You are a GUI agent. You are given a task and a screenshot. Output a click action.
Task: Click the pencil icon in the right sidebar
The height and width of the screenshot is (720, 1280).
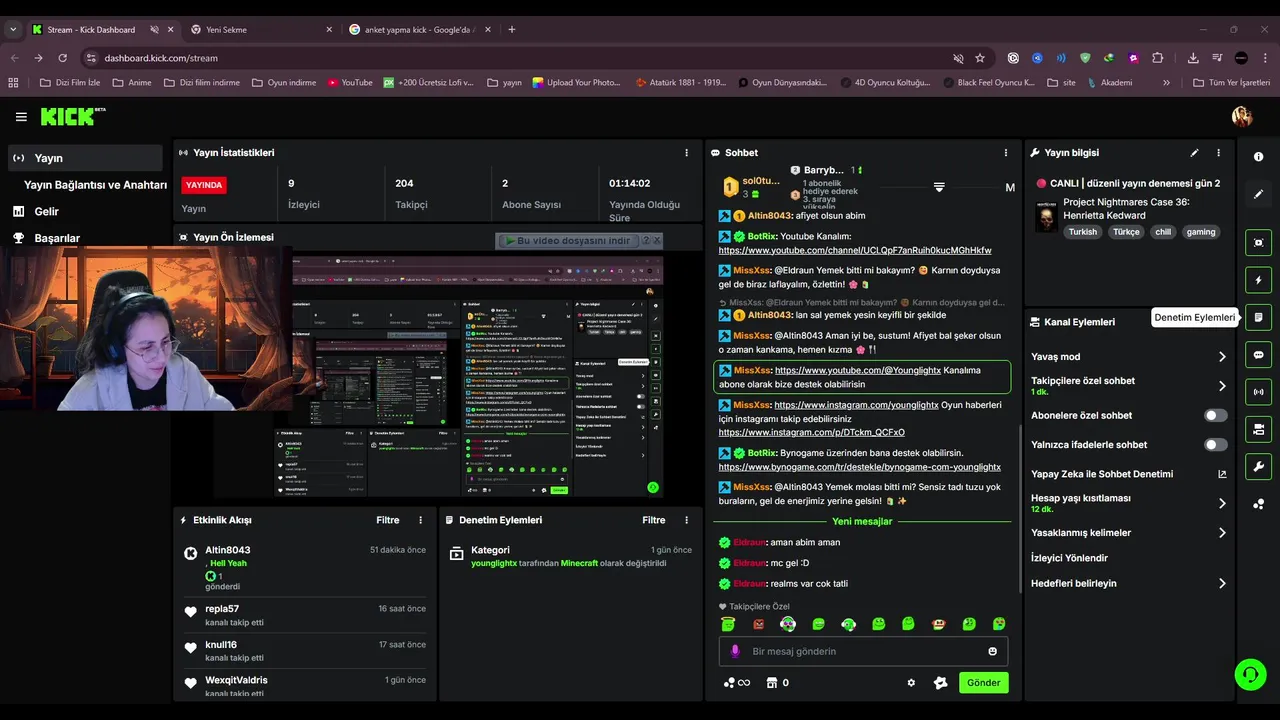click(1258, 194)
